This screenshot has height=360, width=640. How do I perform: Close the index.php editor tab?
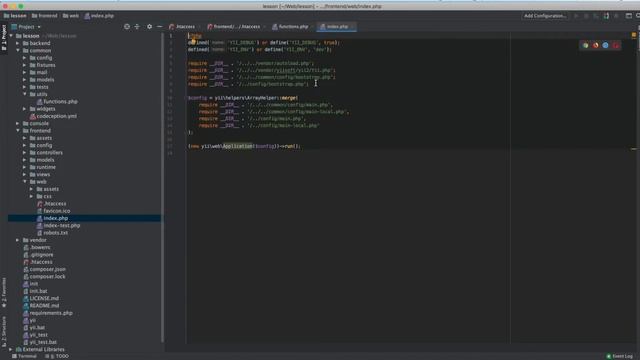[352, 27]
